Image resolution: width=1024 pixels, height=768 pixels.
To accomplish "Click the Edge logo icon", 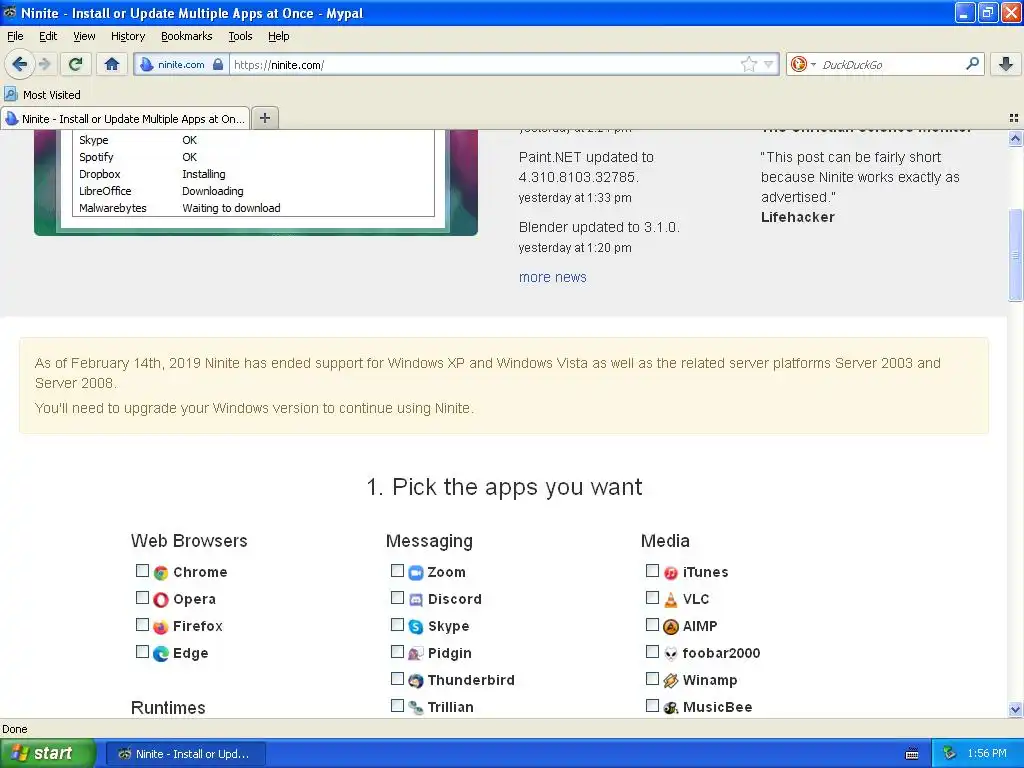I will tap(161, 654).
